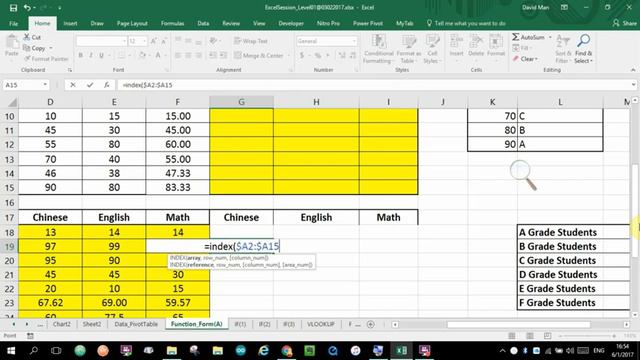The image size is (640, 360).
Task: Open the Chrome icon in the taskbar
Action: [x=287, y=351]
